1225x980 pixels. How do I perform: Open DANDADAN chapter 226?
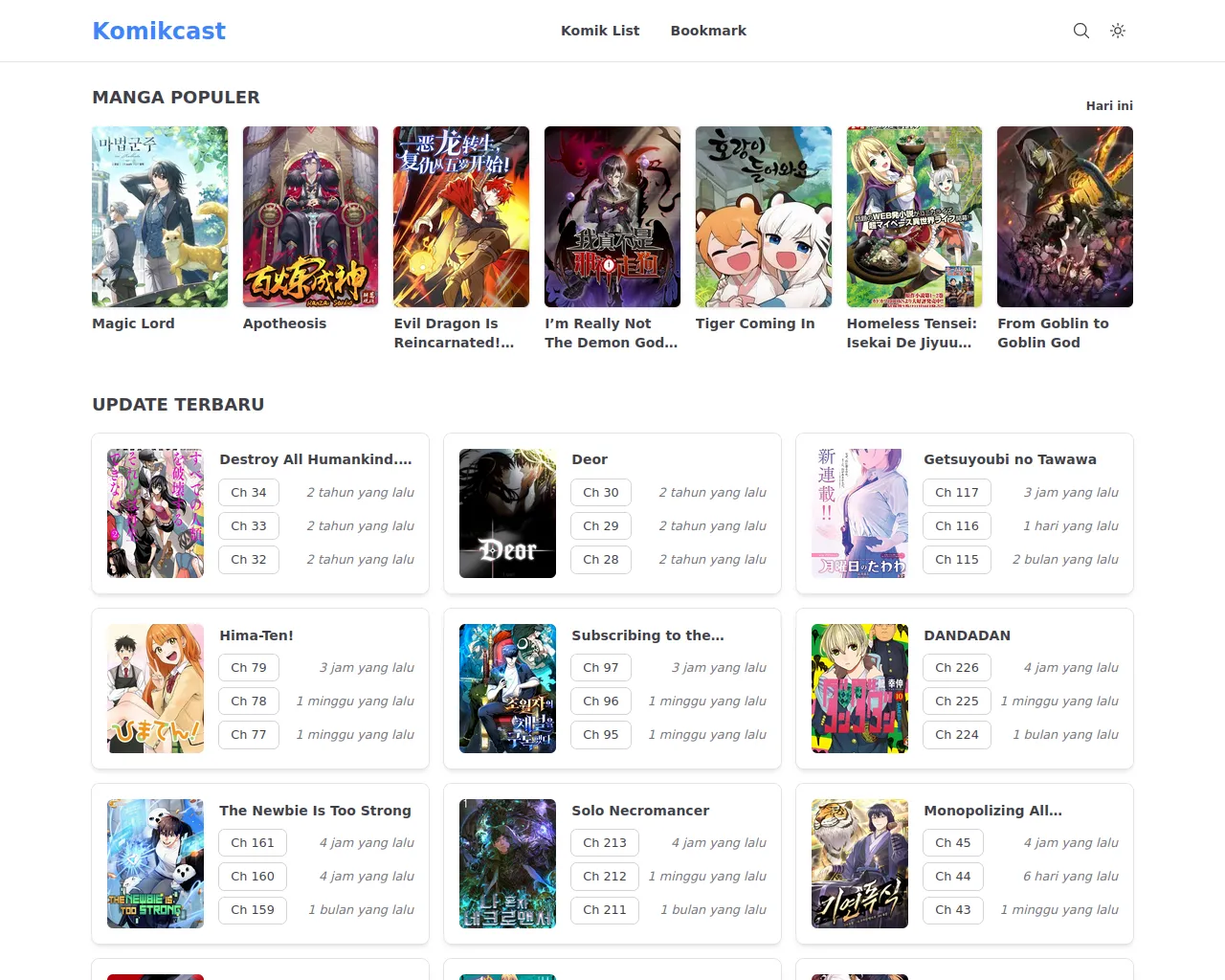(957, 668)
